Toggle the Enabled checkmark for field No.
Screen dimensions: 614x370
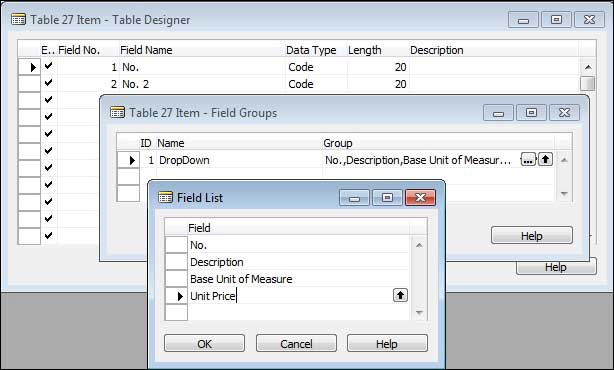49,66
